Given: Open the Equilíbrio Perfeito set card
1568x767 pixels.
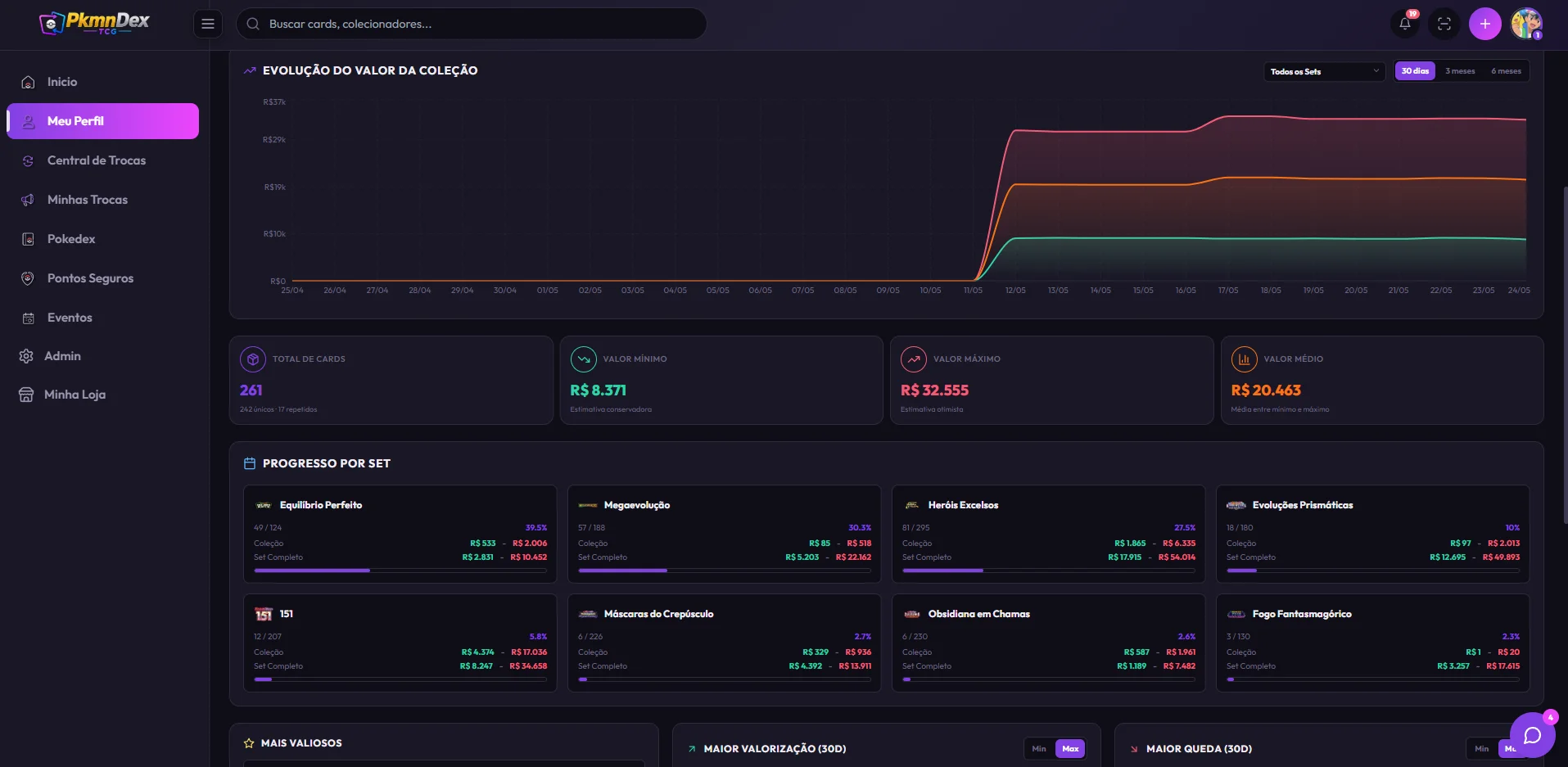Looking at the screenshot, I should pos(400,534).
